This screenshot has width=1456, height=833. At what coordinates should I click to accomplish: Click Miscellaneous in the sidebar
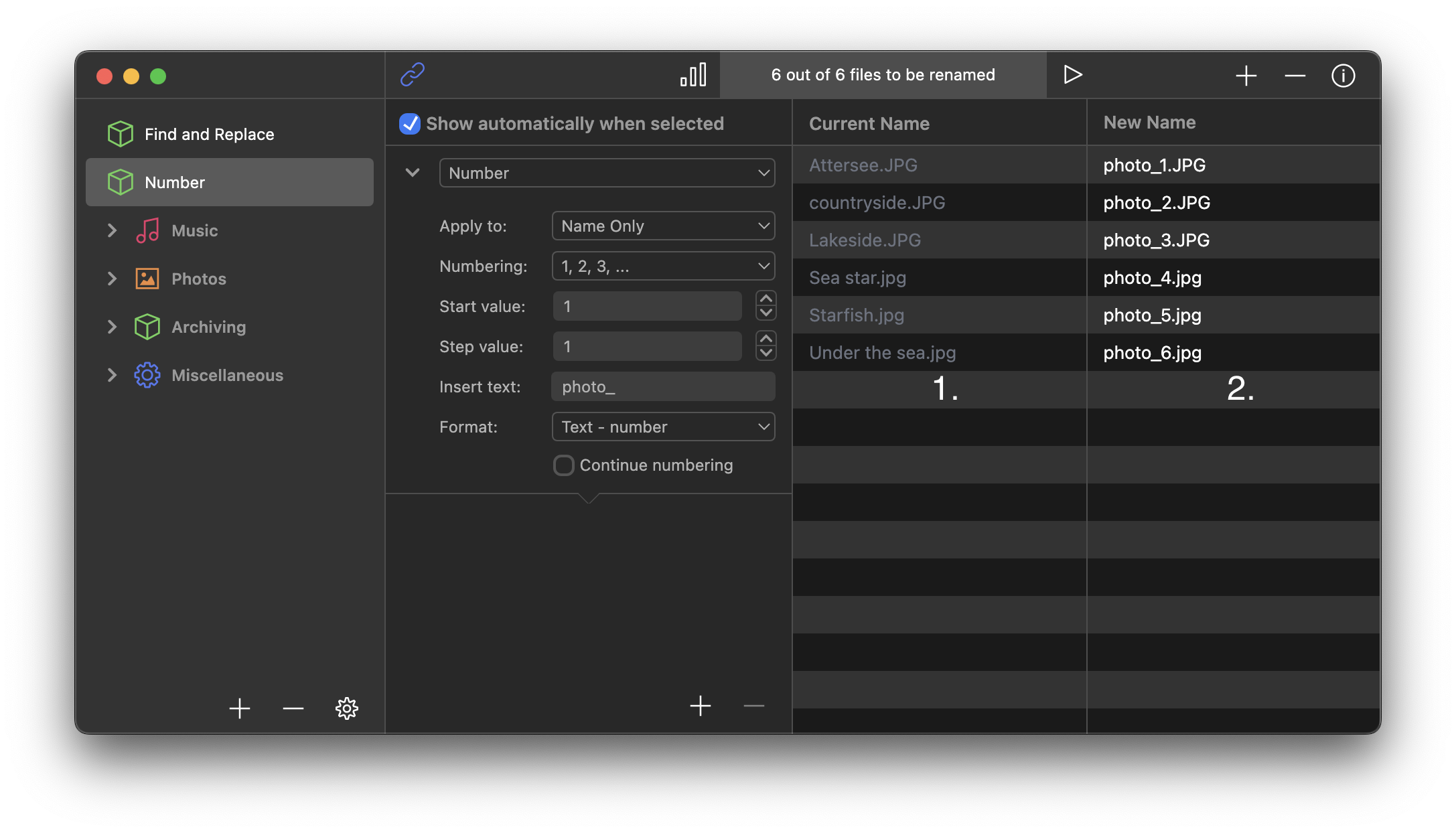pos(228,375)
